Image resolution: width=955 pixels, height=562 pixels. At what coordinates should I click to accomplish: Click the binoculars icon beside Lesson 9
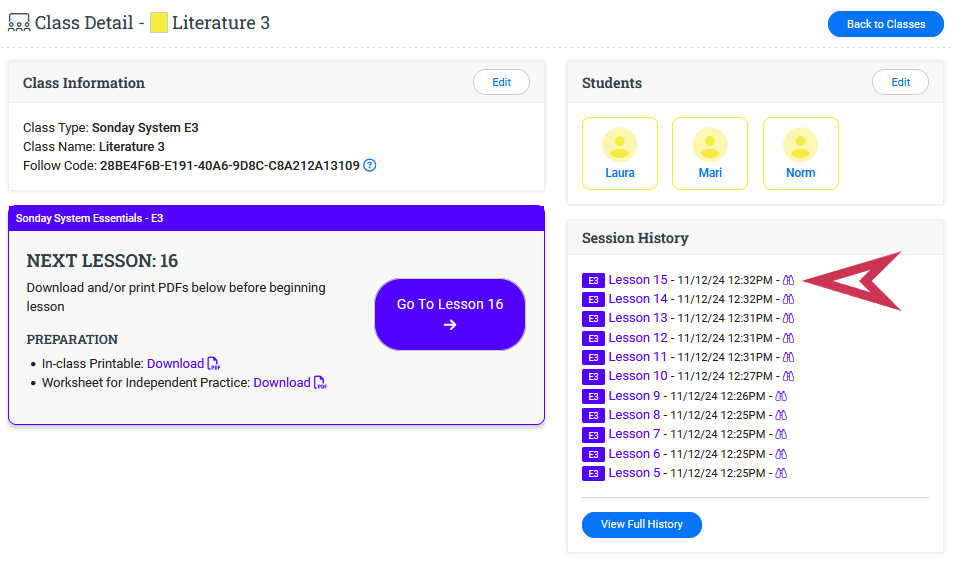click(x=781, y=396)
